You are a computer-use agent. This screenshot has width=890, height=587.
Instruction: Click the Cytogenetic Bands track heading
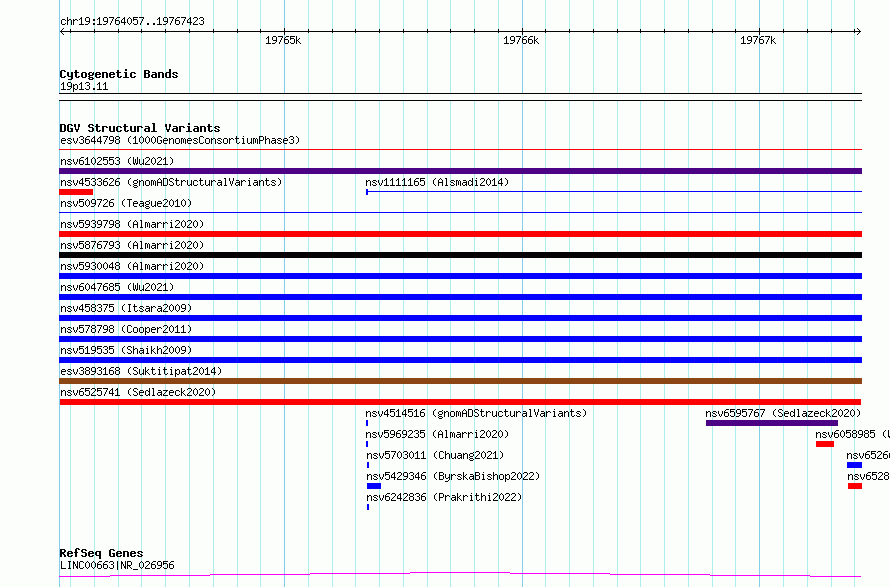pyautogui.click(x=119, y=74)
